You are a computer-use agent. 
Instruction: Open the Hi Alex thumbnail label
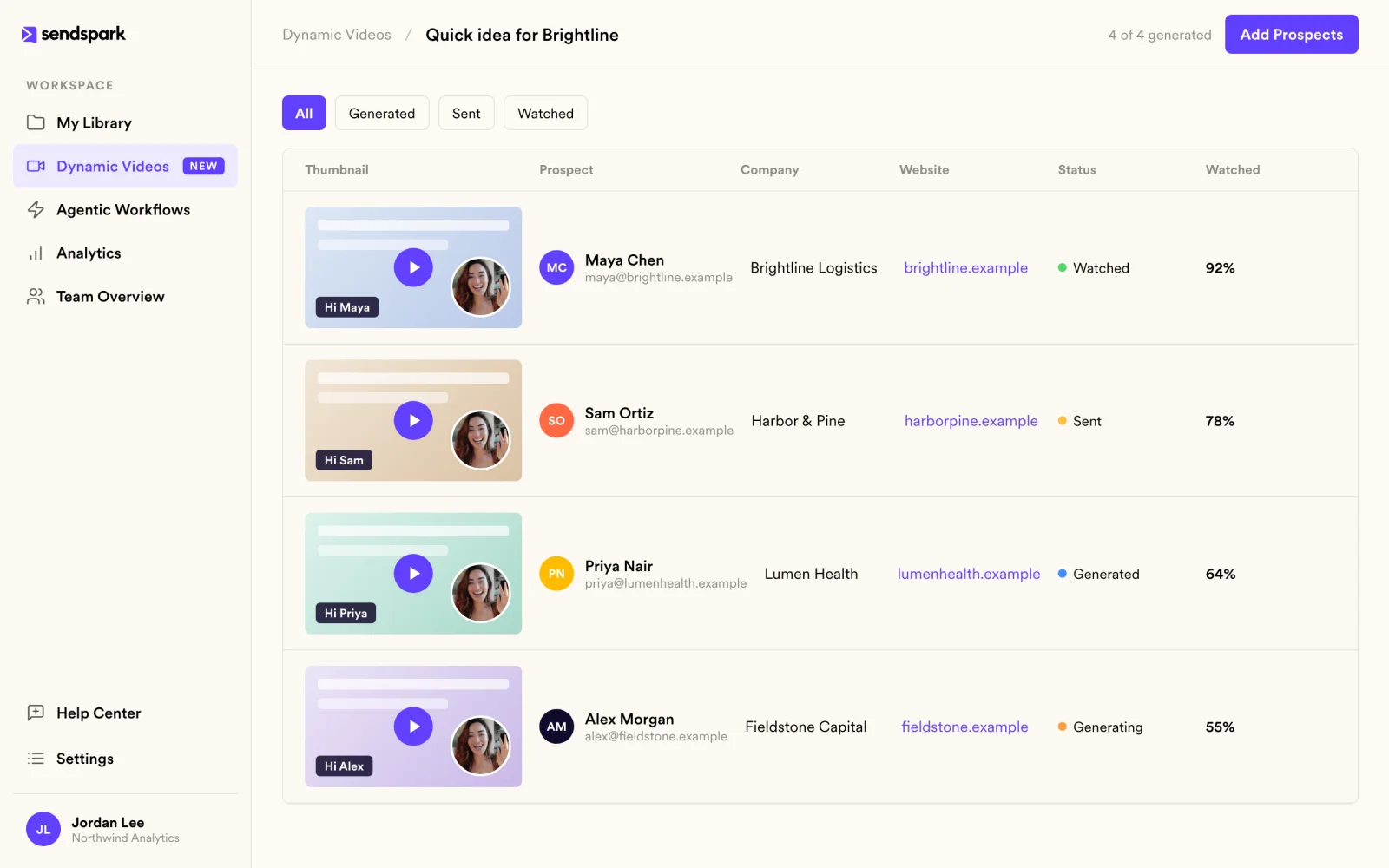(x=344, y=766)
